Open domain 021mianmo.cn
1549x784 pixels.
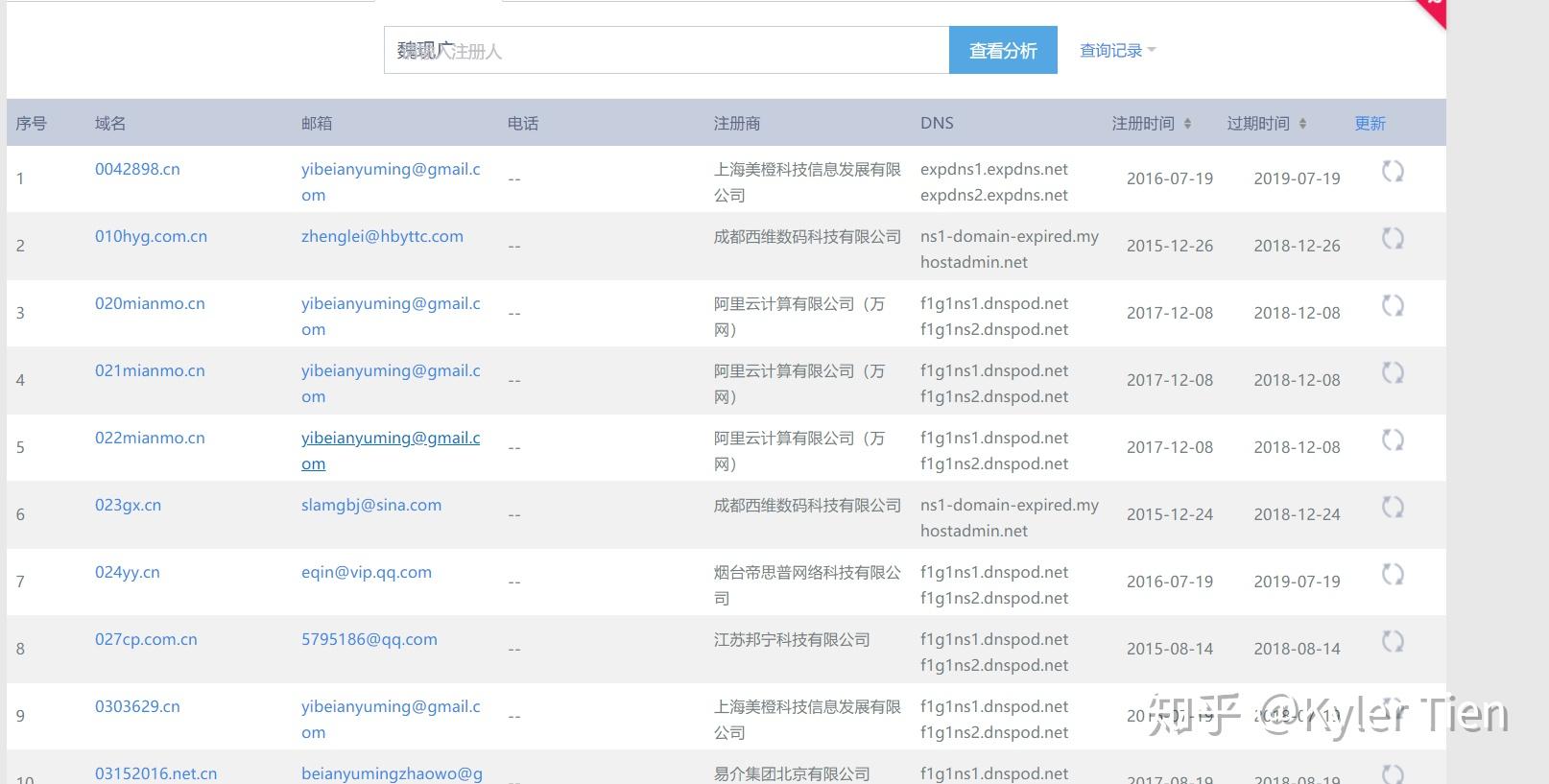click(150, 370)
